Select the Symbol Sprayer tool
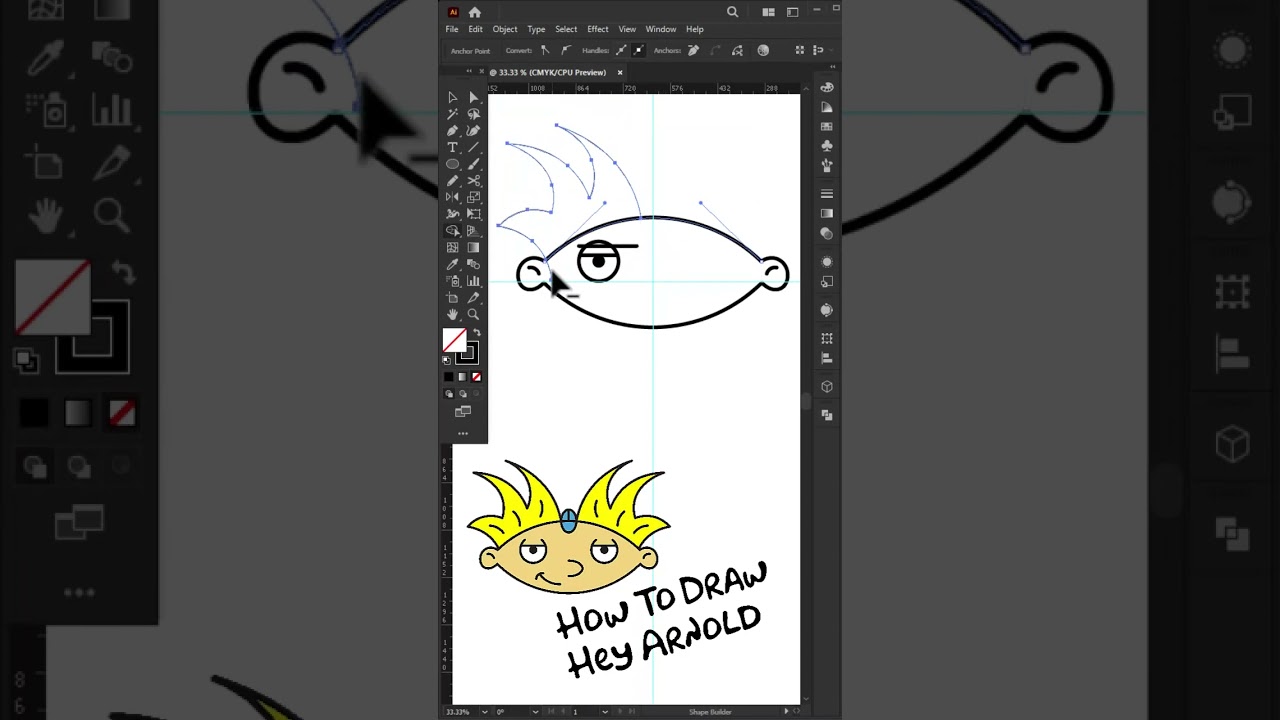The width and height of the screenshot is (1280, 720). tap(452, 280)
